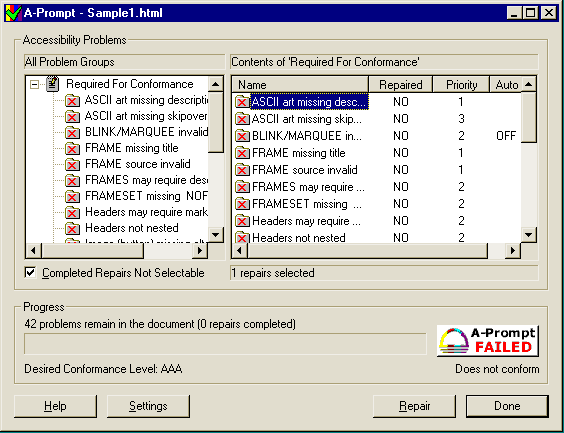
Task: Click the A-Prompt title bar application icon
Action: [x=14, y=13]
